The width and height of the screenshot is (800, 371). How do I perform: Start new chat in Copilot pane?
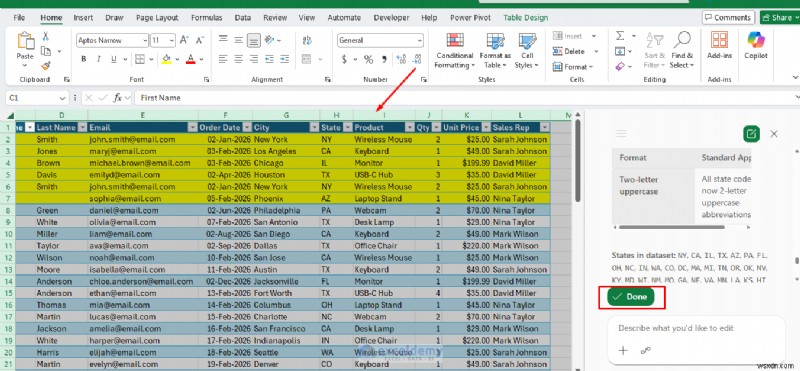pyautogui.click(x=751, y=134)
